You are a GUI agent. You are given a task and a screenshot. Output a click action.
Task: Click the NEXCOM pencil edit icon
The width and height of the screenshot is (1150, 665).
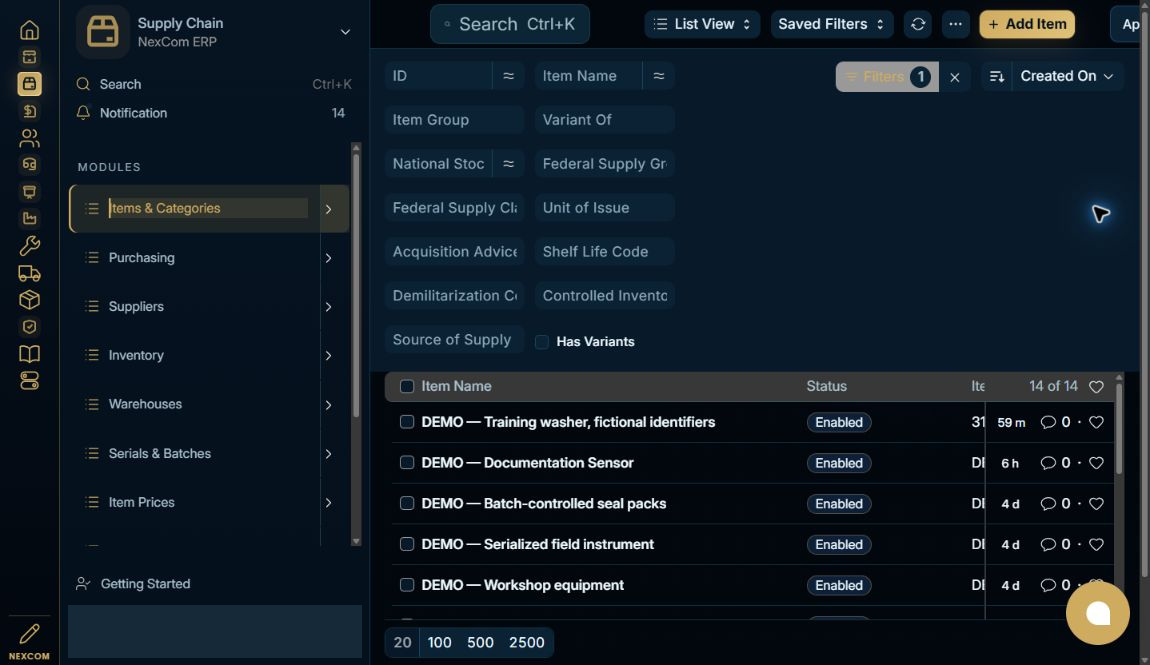pyautogui.click(x=29, y=633)
